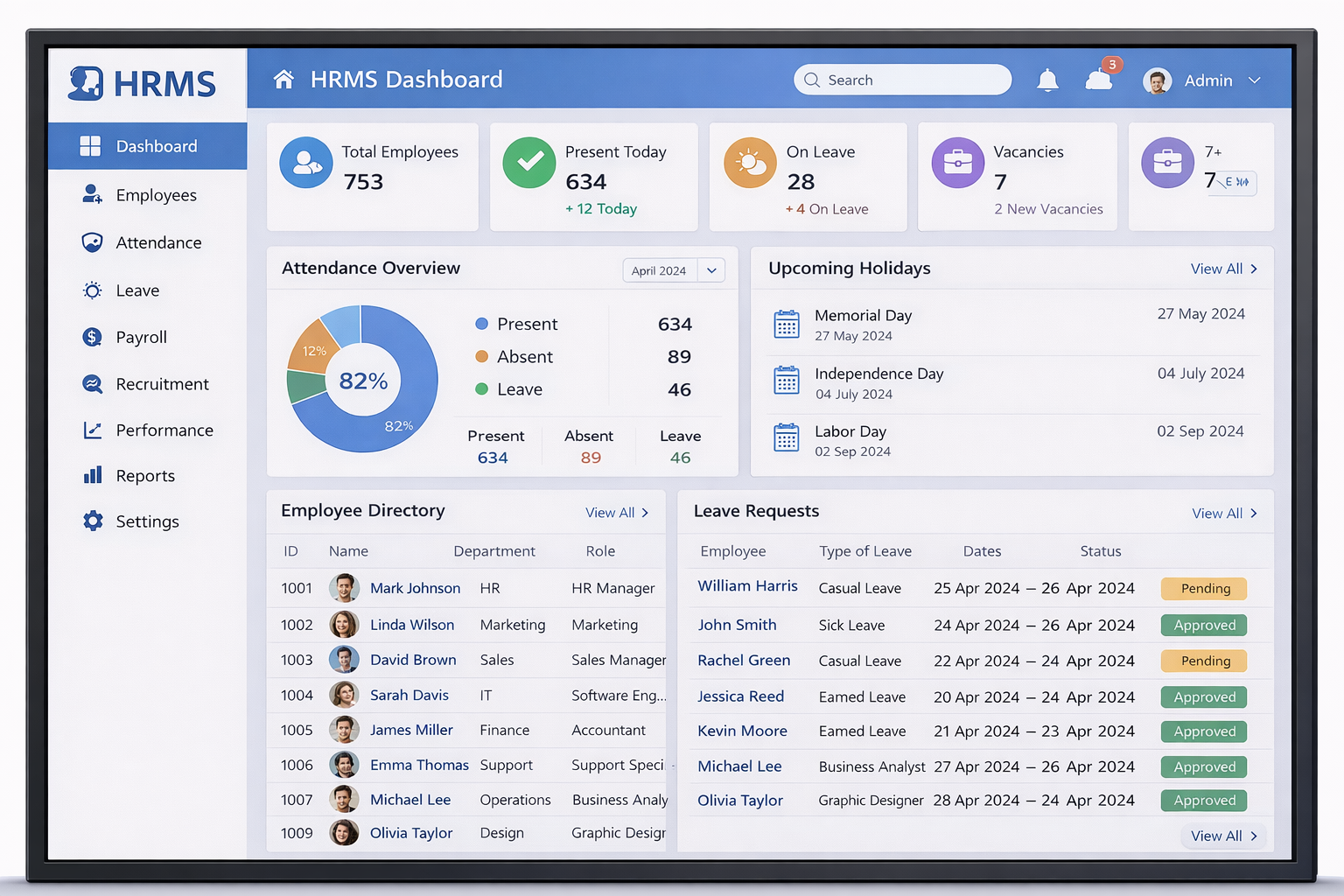Click View All on Employee Directory
The image size is (1344, 896).
[x=616, y=512]
